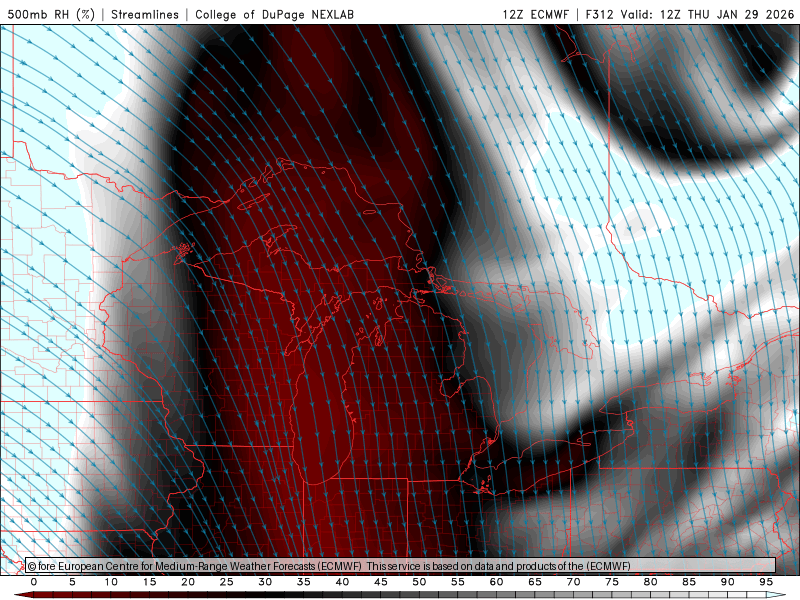Click the "75" color scale label
Screen dimensions: 800x600
point(612,582)
